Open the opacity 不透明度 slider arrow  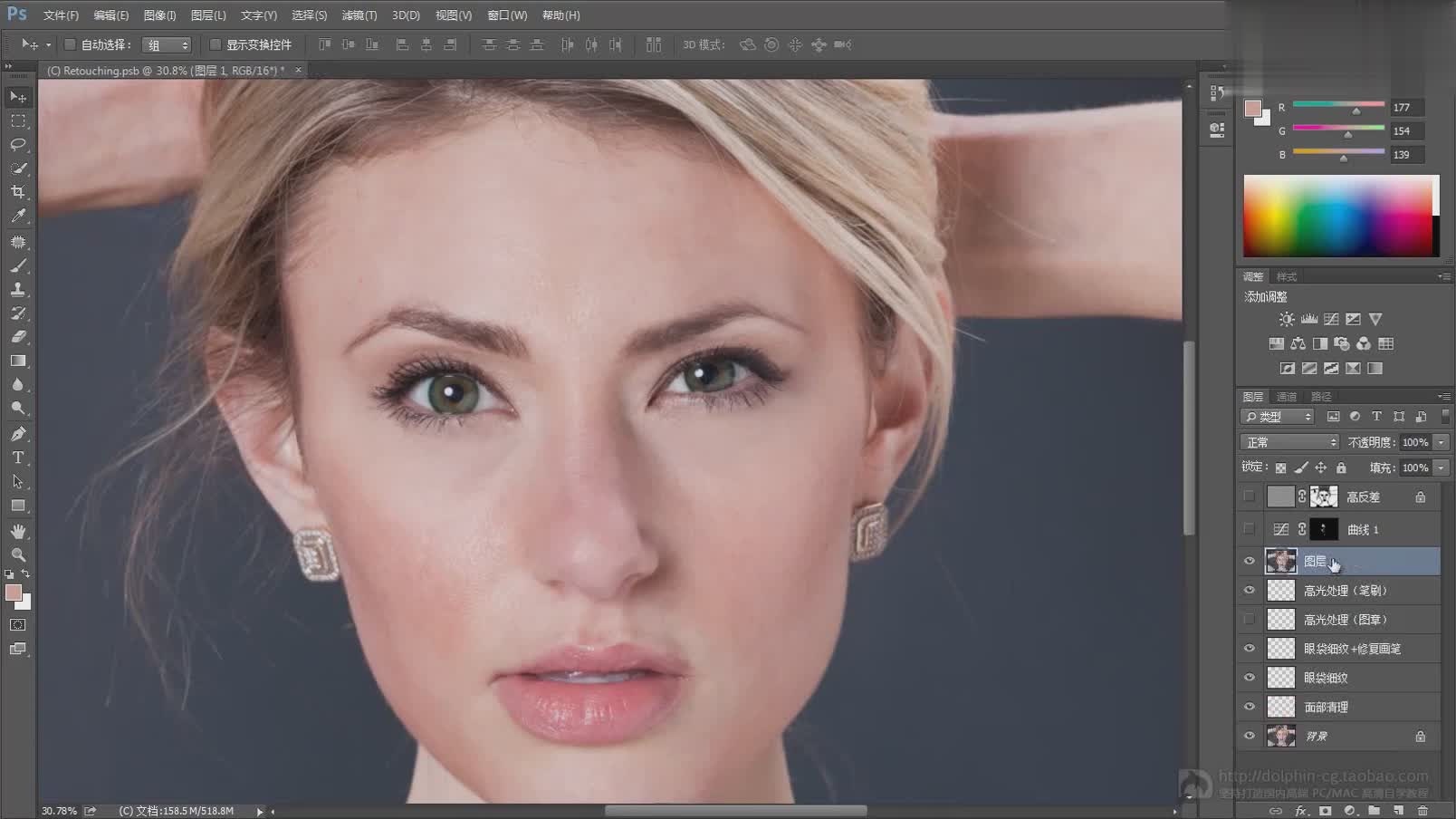click(x=1442, y=442)
